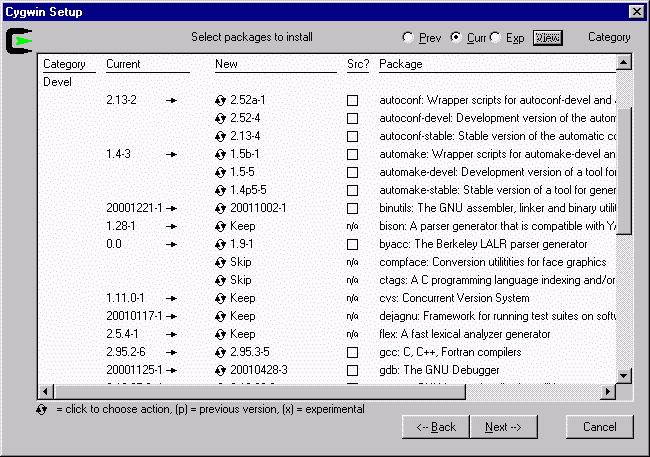Click the Src? column header
This screenshot has width=650, height=457.
[x=358, y=64]
